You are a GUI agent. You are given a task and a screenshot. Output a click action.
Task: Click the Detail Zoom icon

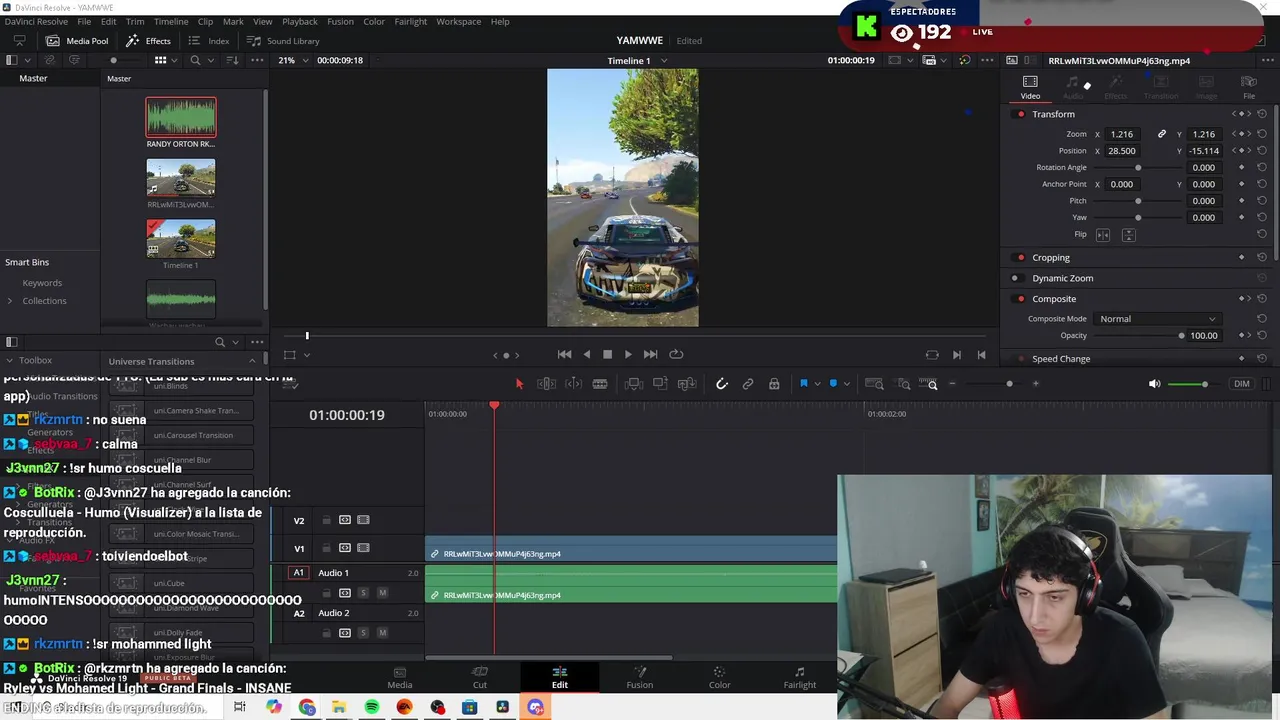click(903, 384)
